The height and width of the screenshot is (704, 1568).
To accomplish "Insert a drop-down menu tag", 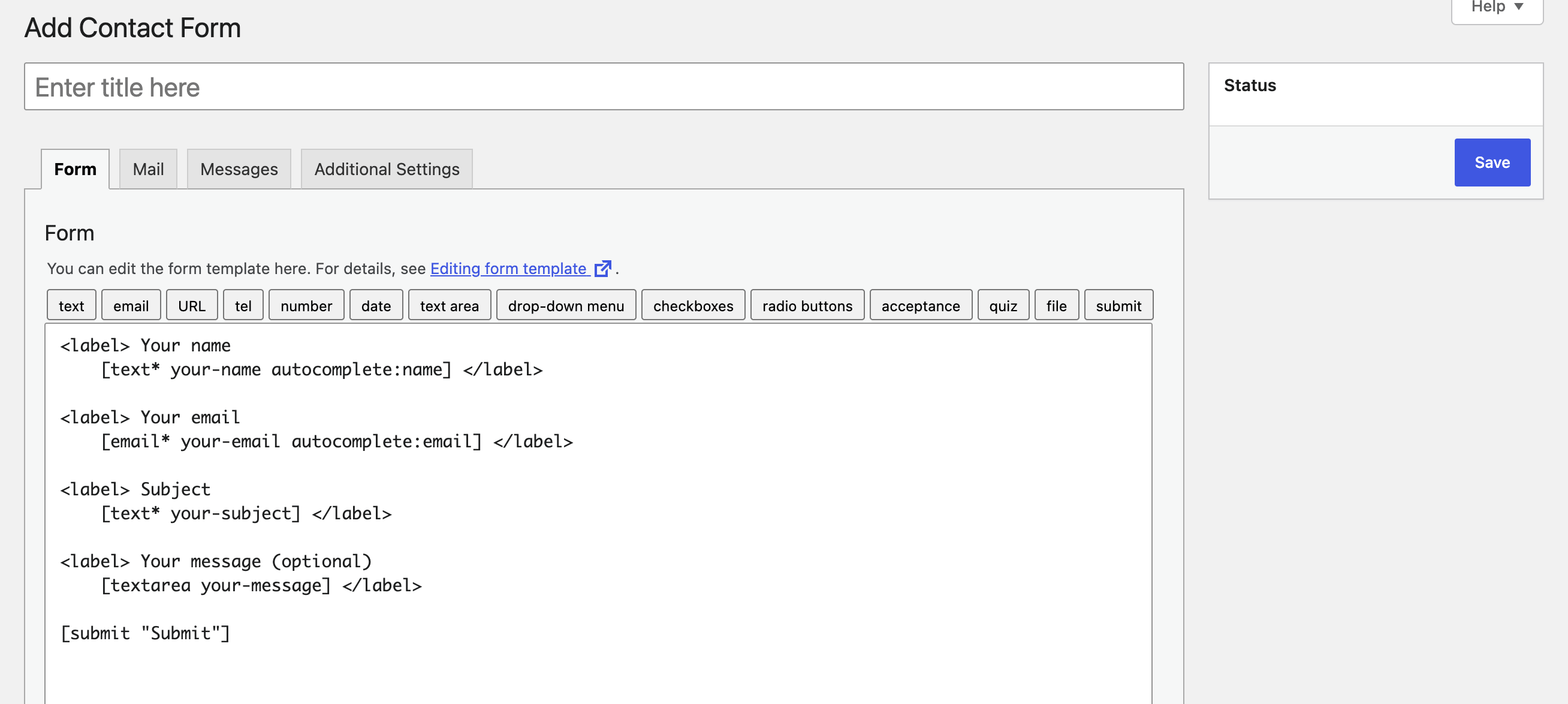I will 566,305.
